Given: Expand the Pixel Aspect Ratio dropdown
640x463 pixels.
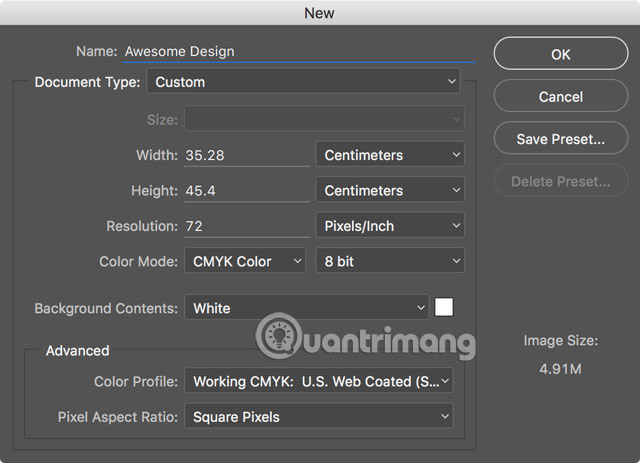Looking at the screenshot, I should click(318, 416).
